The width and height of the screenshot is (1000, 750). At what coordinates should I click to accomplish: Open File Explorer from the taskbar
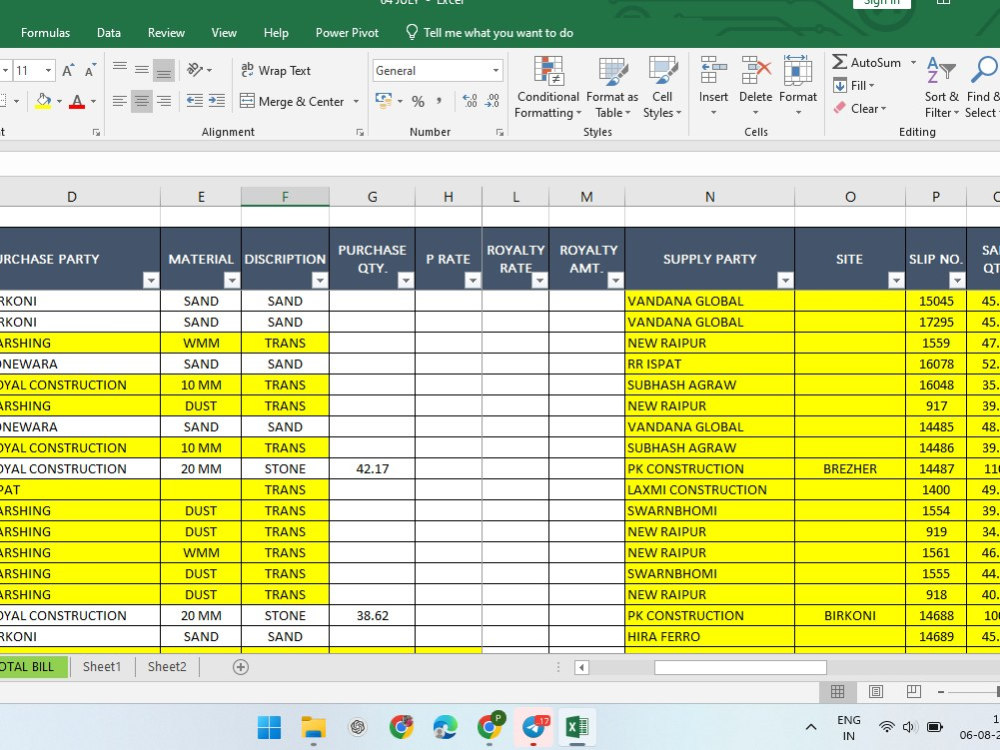click(x=313, y=727)
